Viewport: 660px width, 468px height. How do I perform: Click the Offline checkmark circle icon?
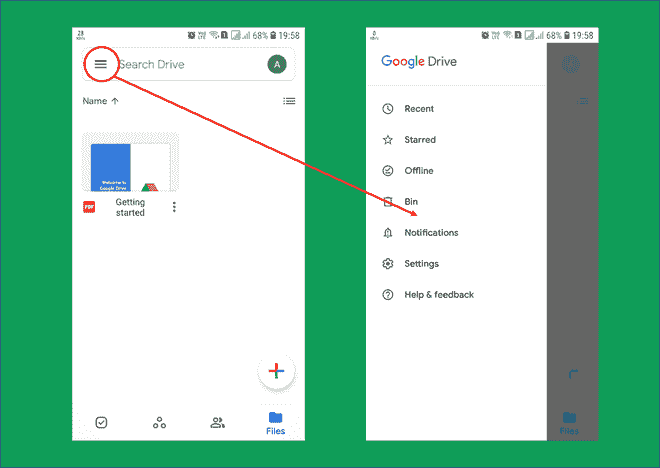click(388, 170)
